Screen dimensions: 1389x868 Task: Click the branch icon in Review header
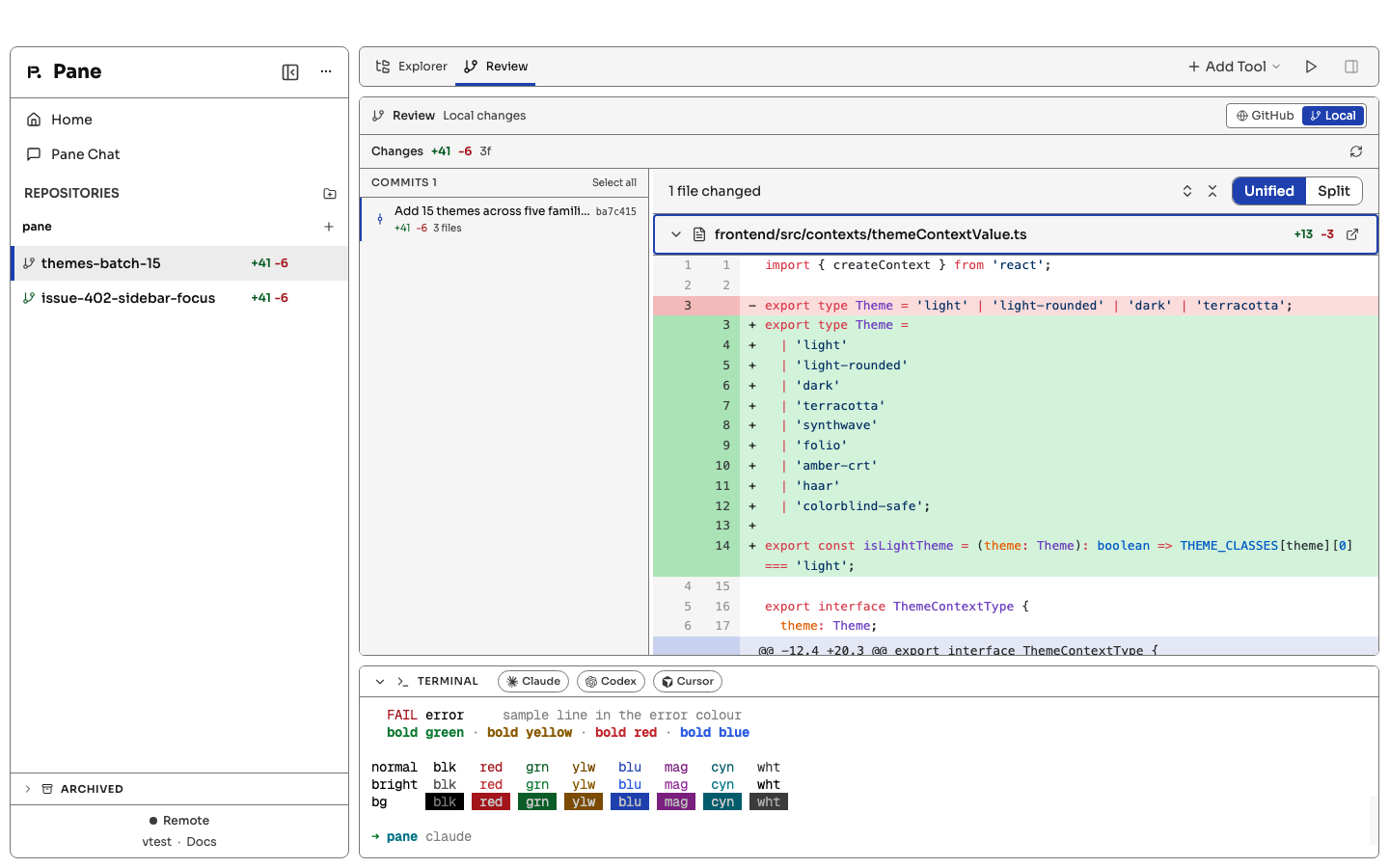click(378, 116)
